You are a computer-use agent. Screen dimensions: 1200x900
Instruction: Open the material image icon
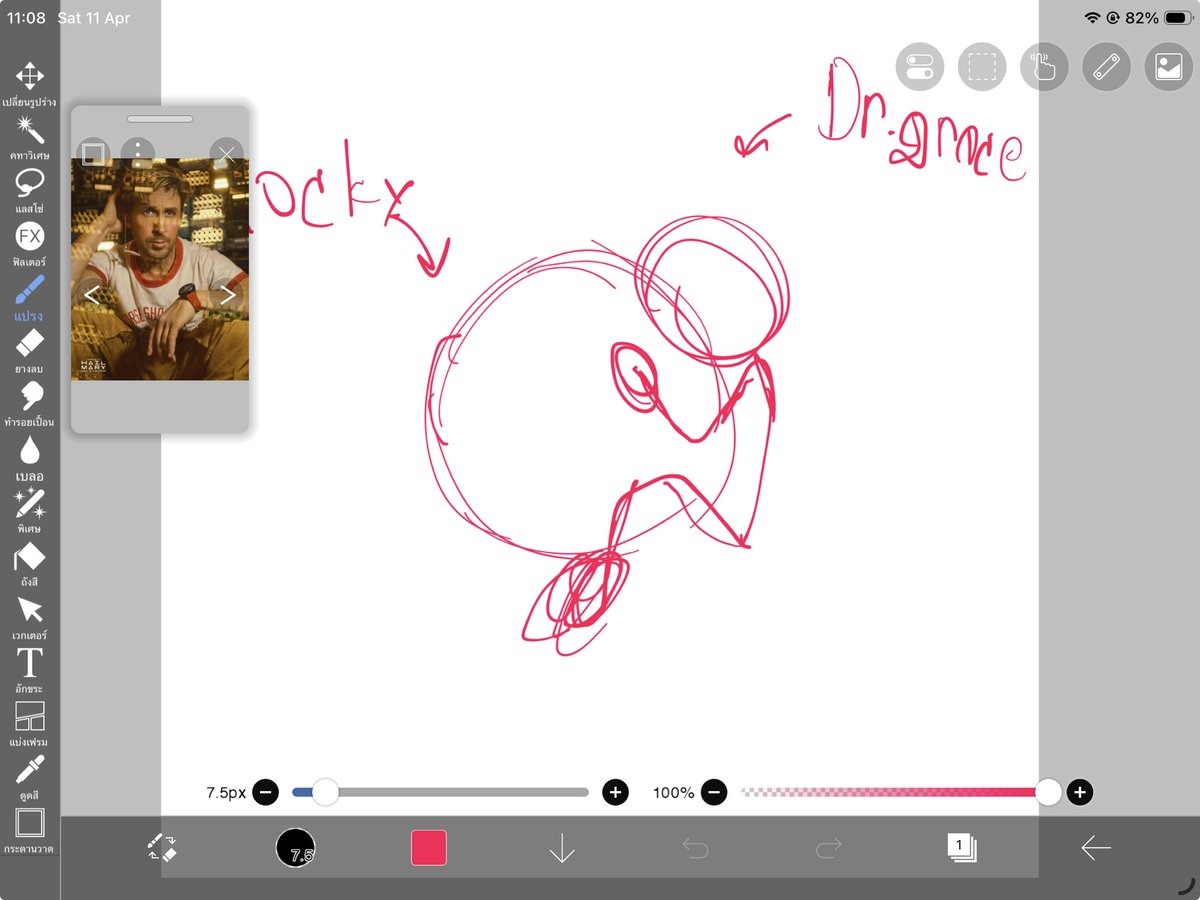1169,67
